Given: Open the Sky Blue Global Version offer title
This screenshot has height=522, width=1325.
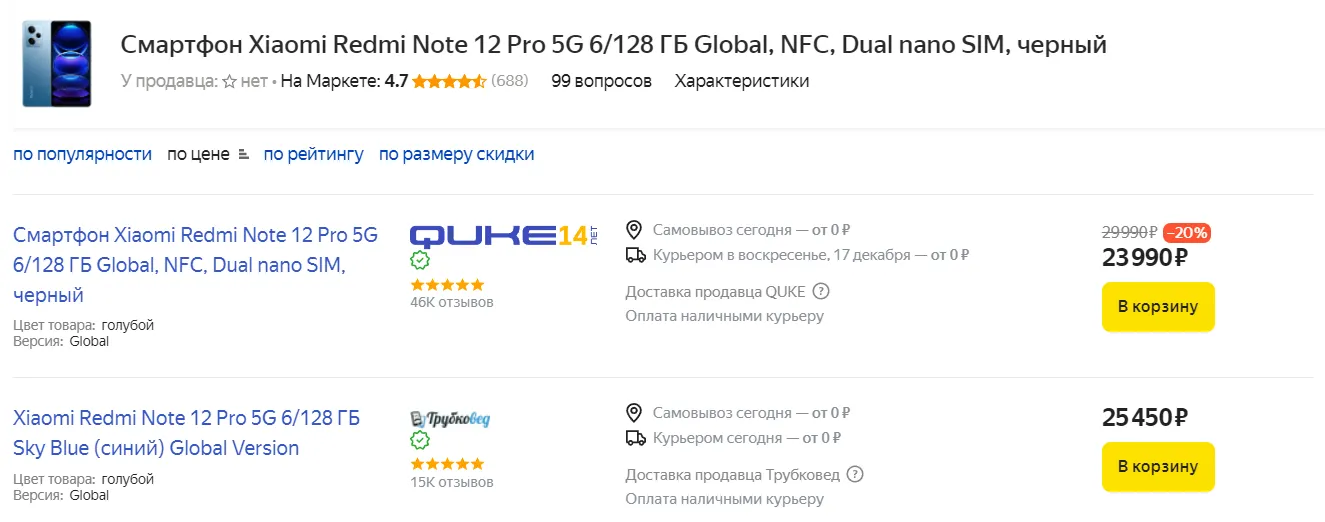Looking at the screenshot, I should point(186,432).
